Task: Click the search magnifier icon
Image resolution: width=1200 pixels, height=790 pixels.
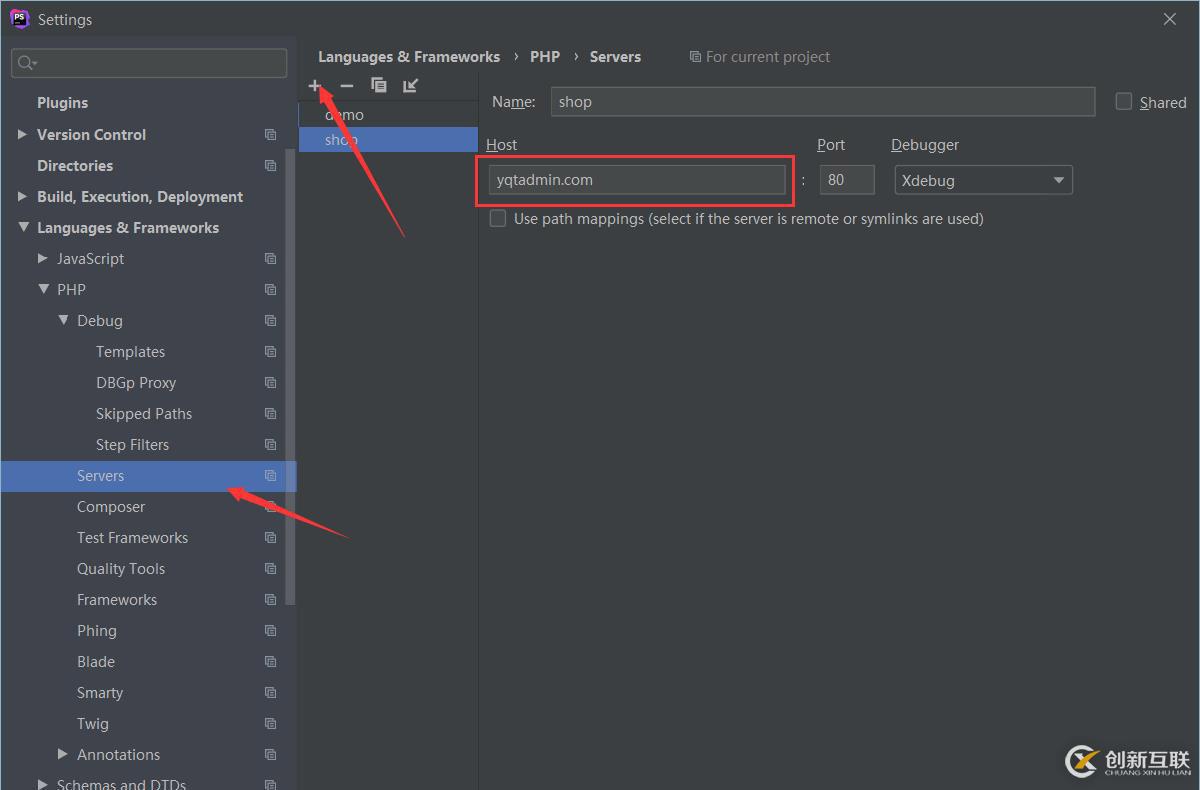Action: (x=26, y=63)
